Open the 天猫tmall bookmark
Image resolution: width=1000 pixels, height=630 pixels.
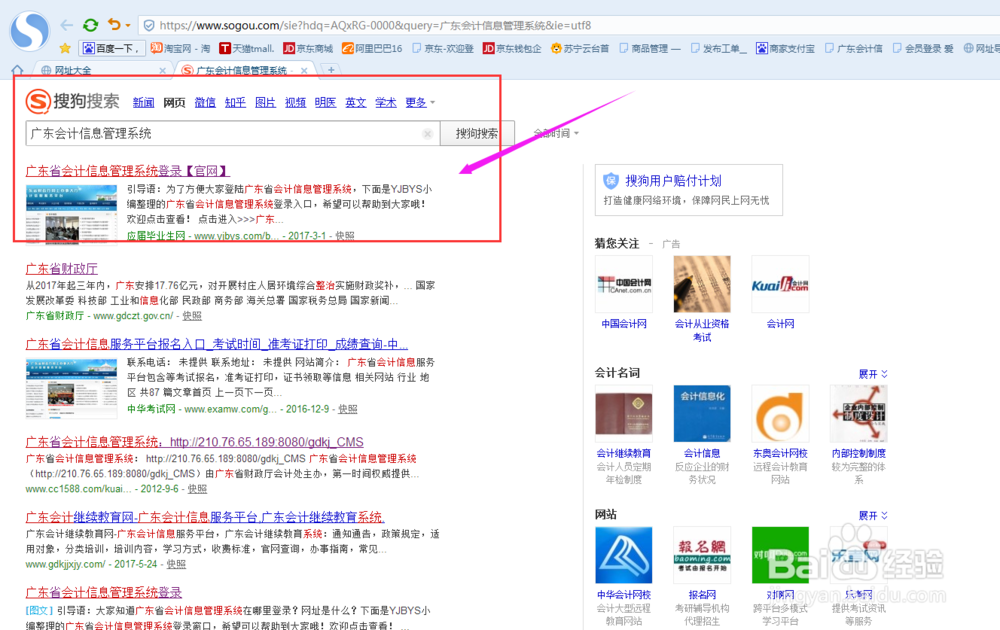coord(247,48)
